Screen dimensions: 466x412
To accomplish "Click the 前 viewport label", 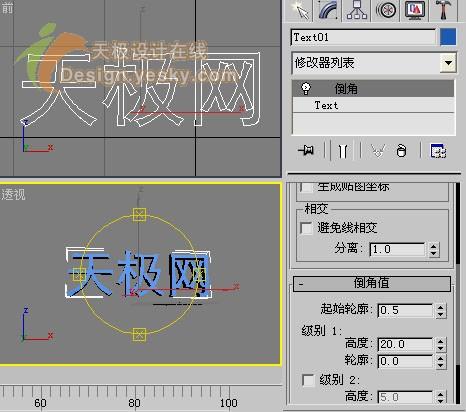I will [x=7, y=8].
